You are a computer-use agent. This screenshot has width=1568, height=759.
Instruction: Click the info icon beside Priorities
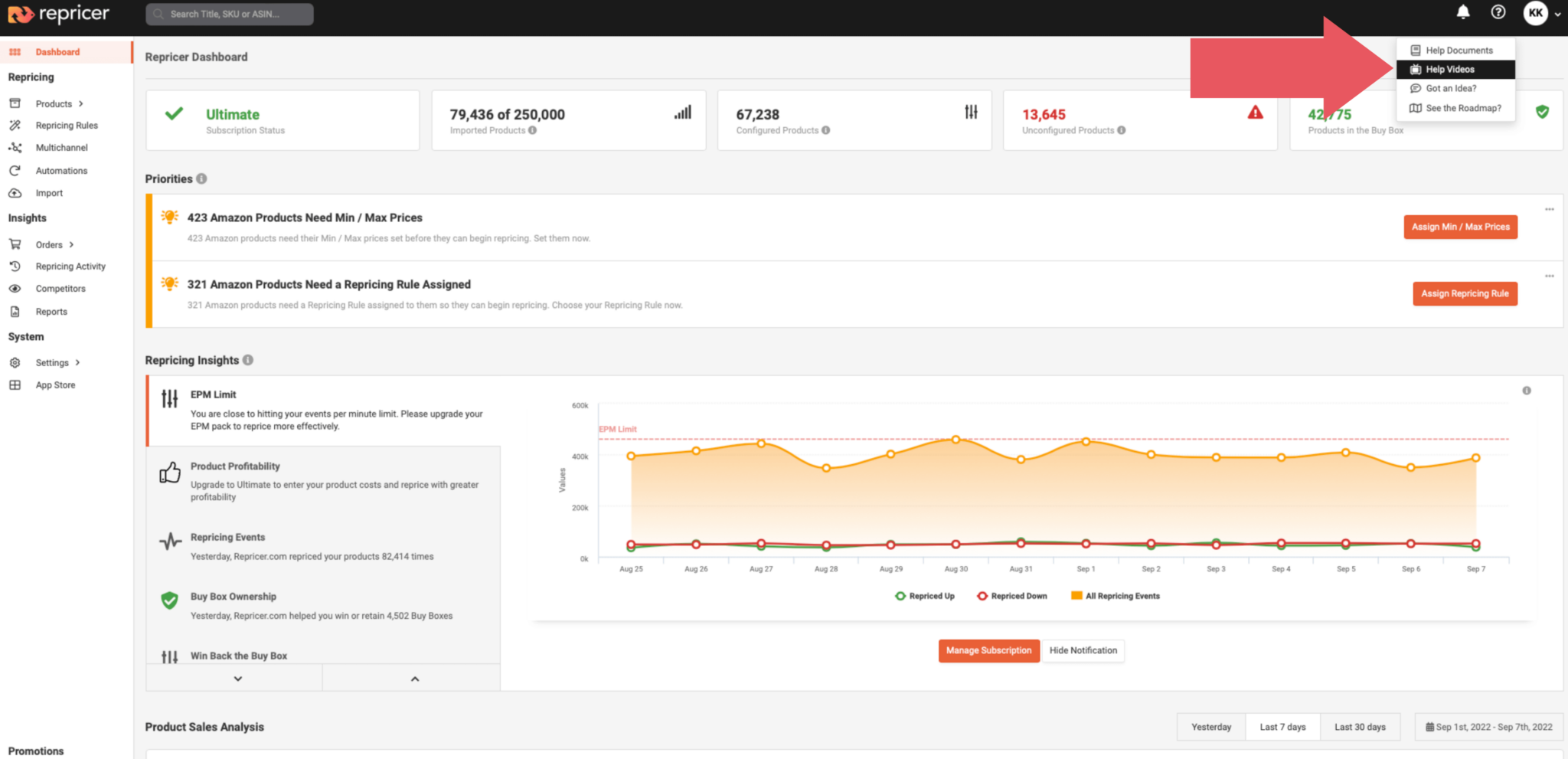(x=201, y=178)
